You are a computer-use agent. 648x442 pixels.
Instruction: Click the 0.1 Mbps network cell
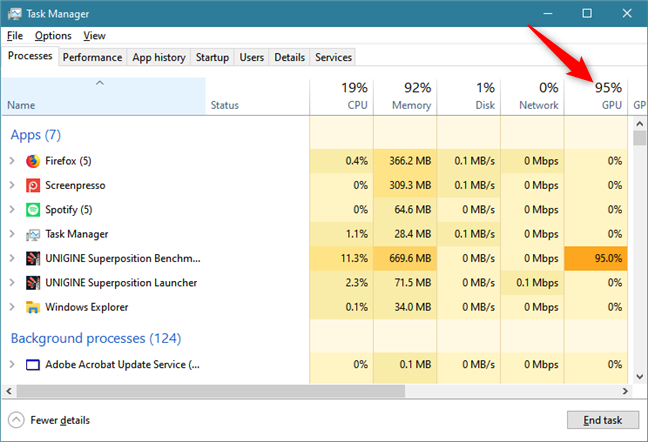coord(532,283)
